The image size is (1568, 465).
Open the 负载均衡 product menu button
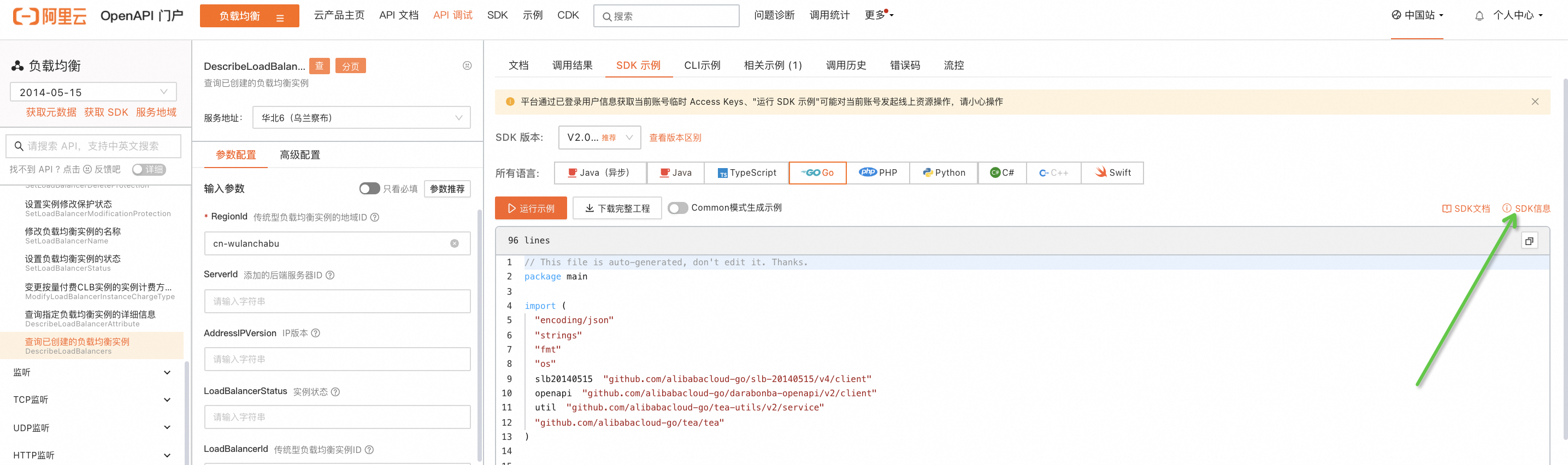point(250,16)
